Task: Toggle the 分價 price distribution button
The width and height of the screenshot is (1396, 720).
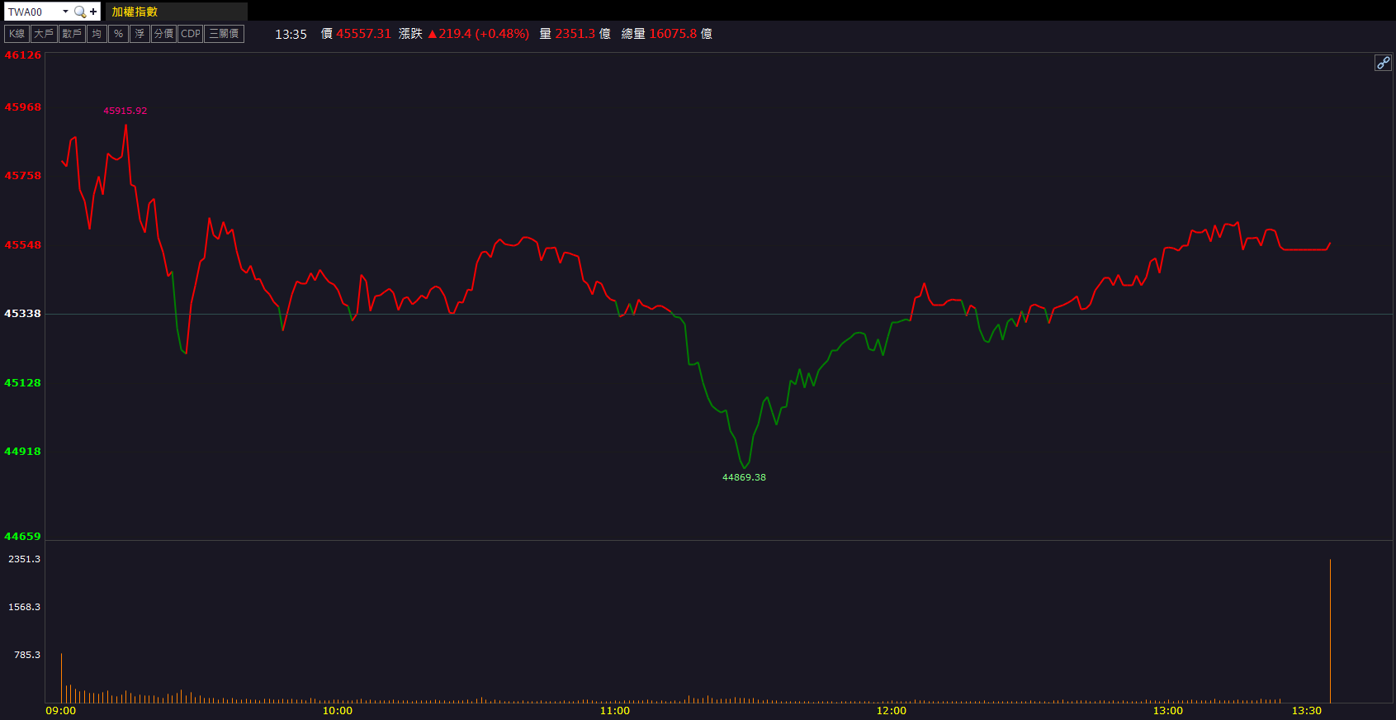Action: (163, 34)
